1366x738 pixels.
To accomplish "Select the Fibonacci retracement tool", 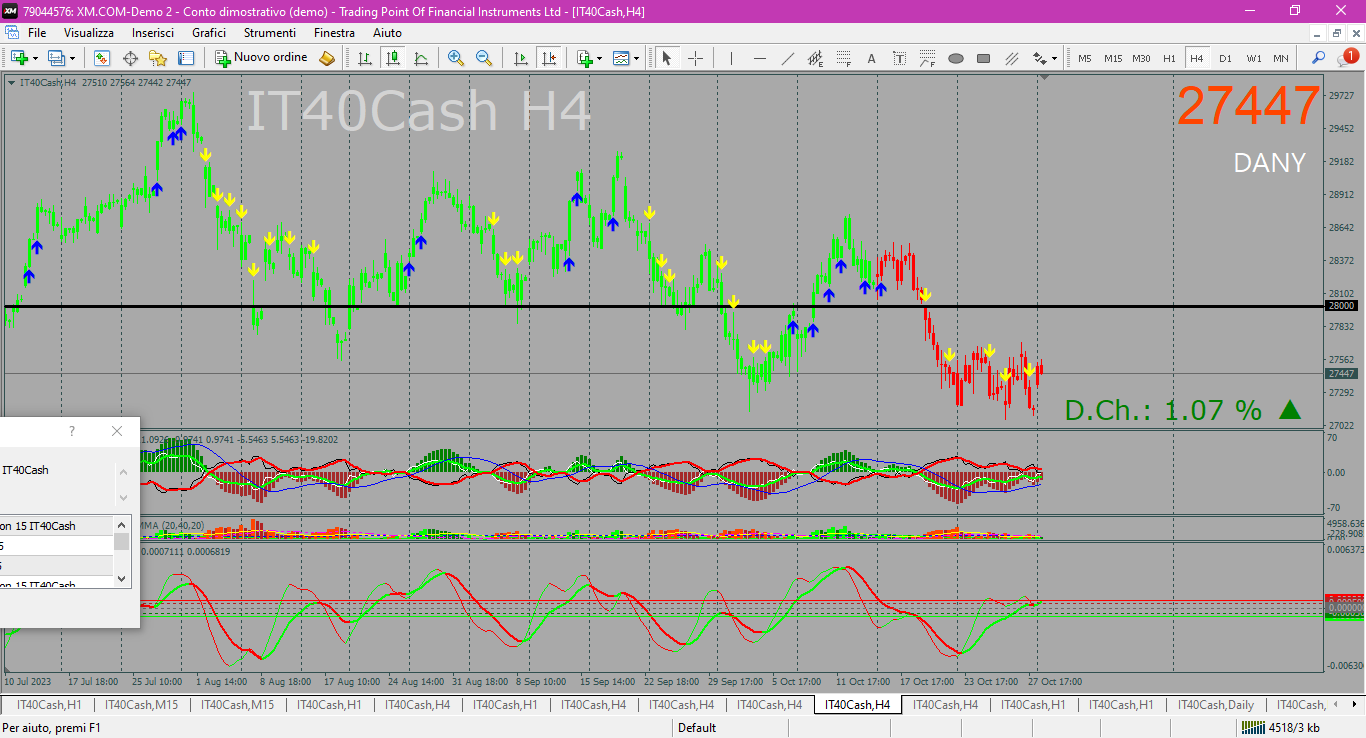I will click(x=843, y=58).
